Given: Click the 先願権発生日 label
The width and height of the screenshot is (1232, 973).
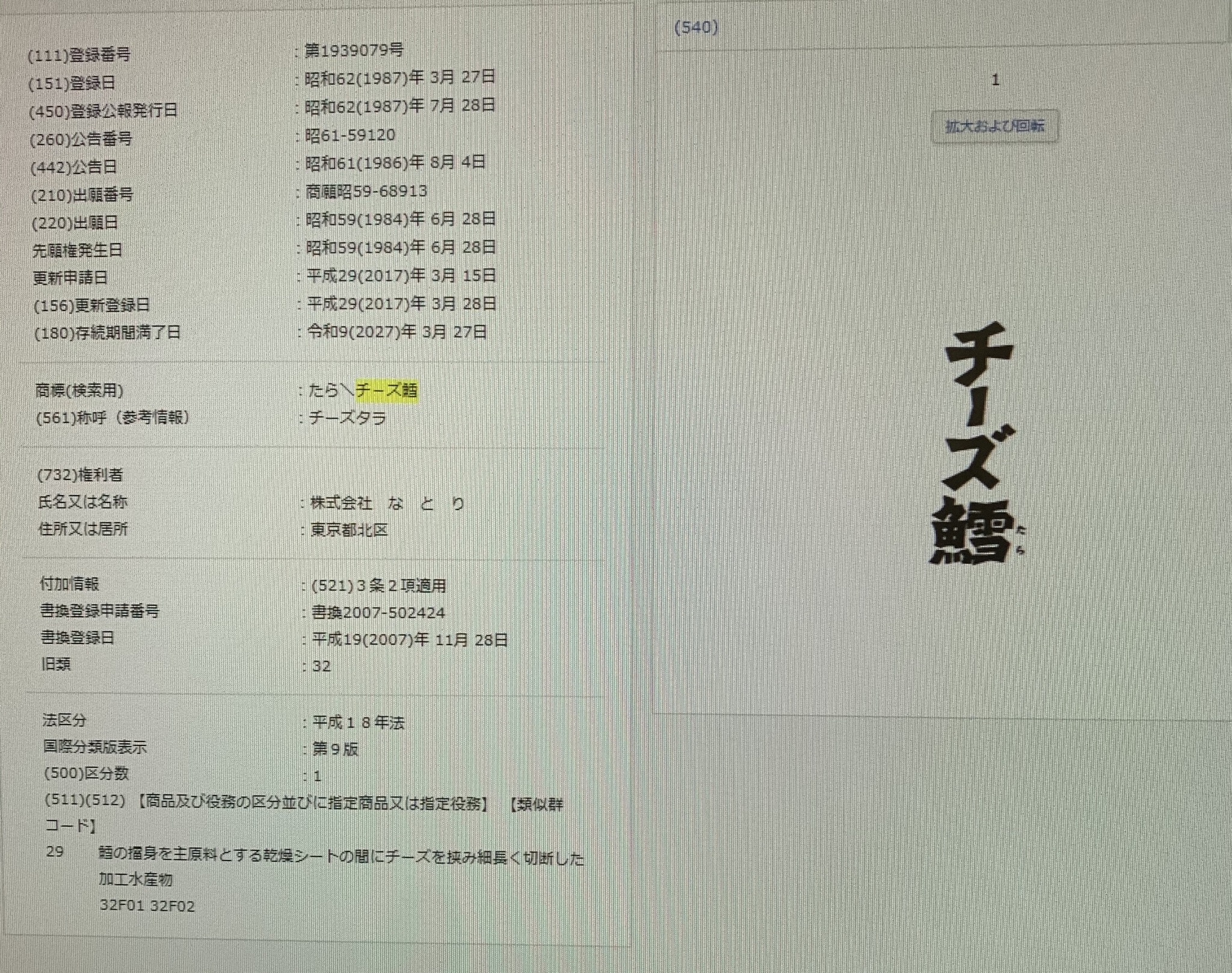Looking at the screenshot, I should pos(77,250).
